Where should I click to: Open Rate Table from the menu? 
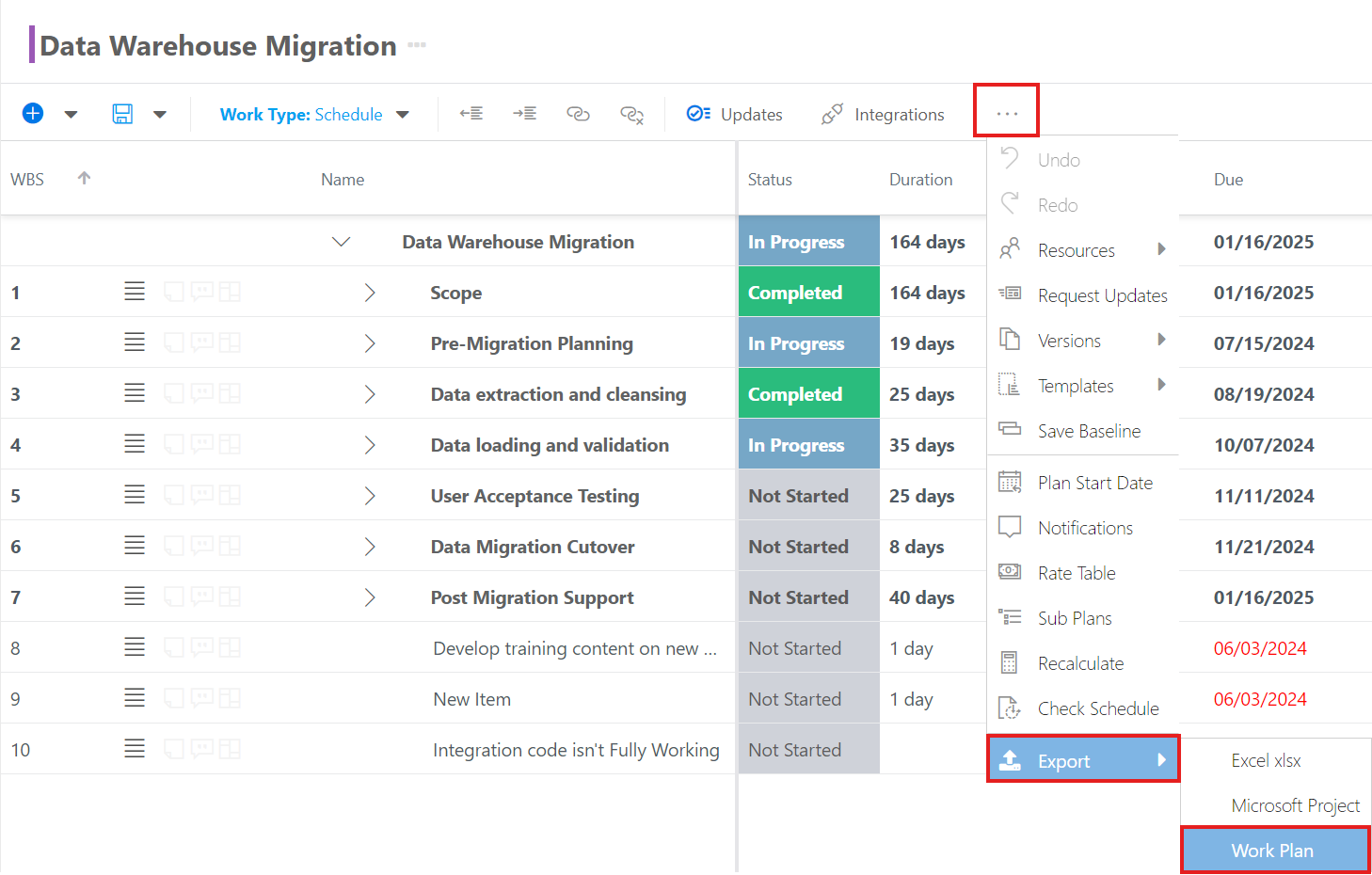pos(1082,573)
